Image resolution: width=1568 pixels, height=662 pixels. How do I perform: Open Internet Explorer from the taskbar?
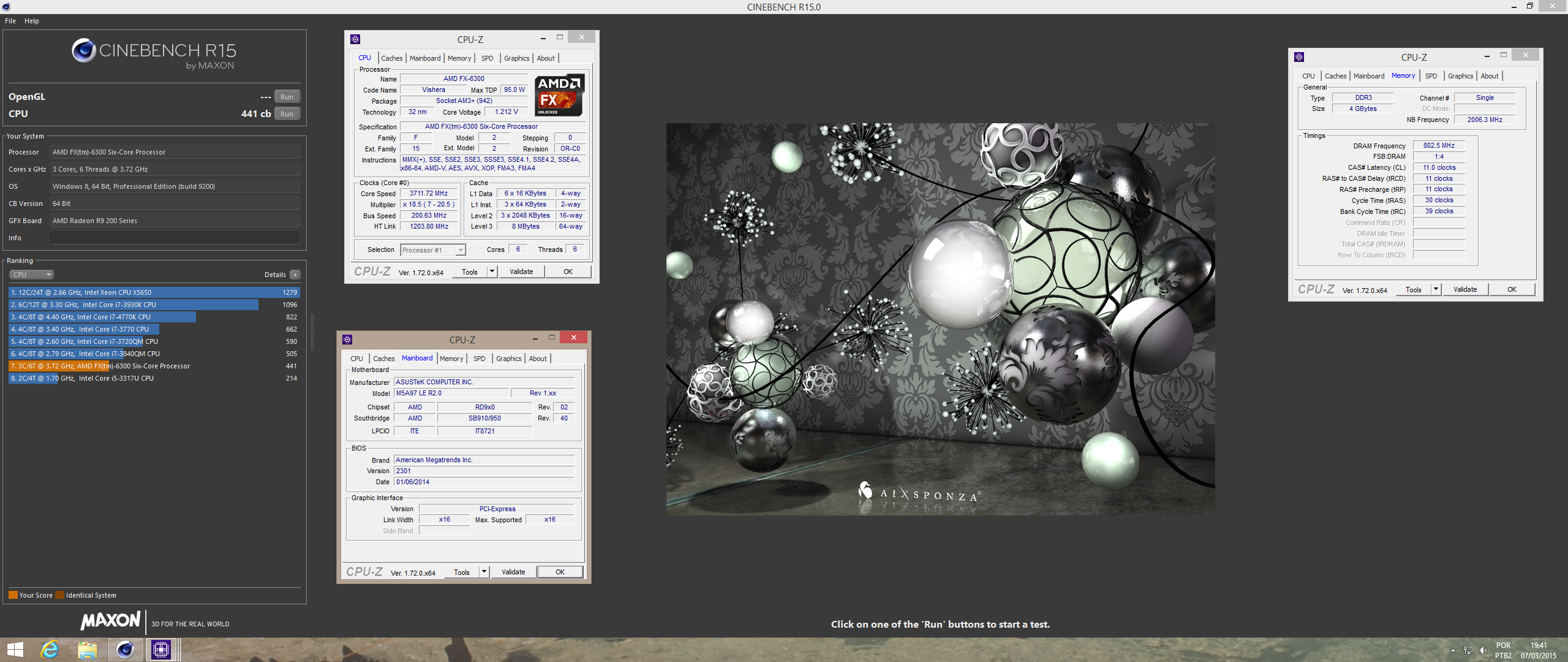click(x=50, y=649)
